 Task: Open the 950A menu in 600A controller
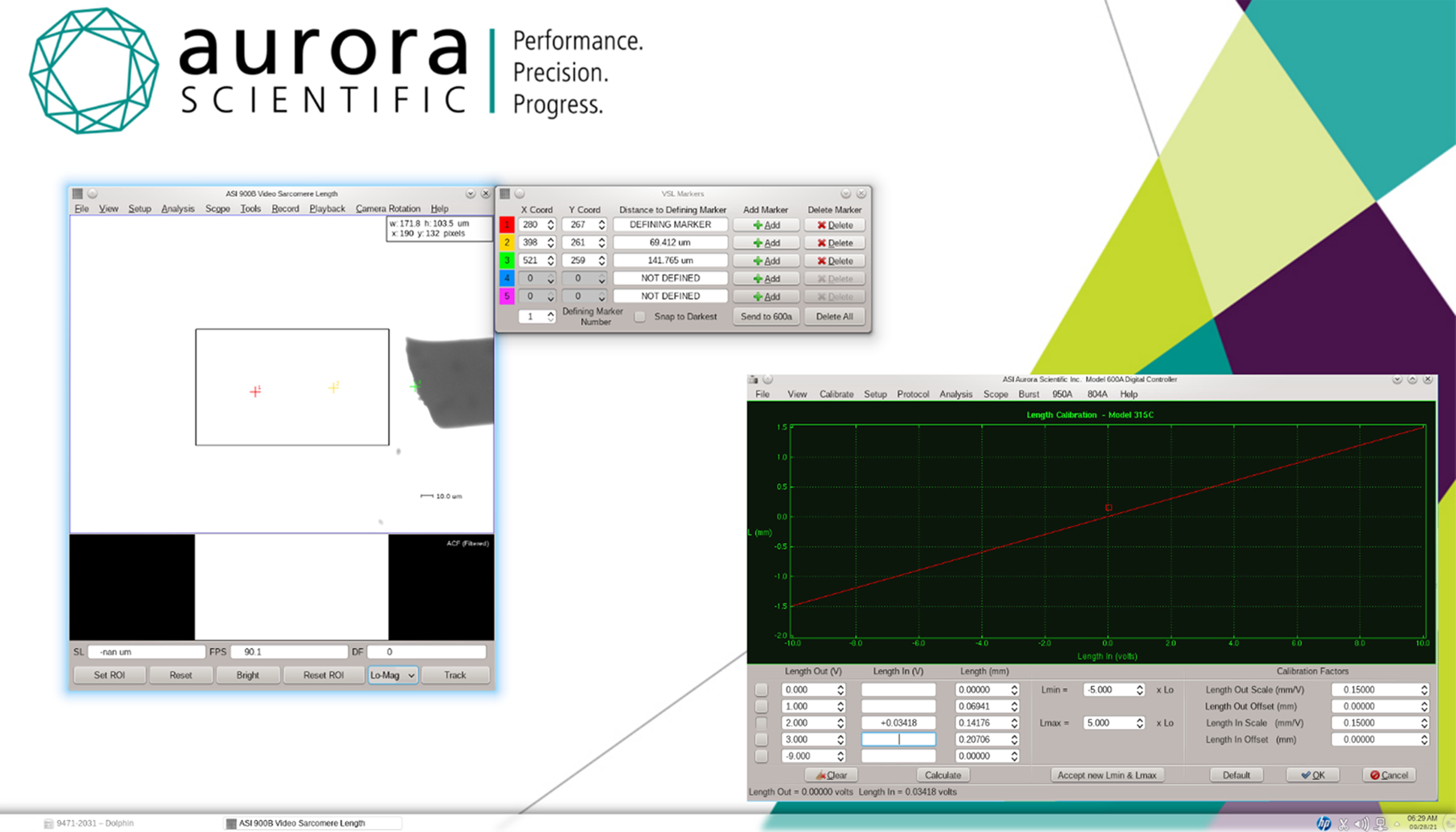[1062, 394]
